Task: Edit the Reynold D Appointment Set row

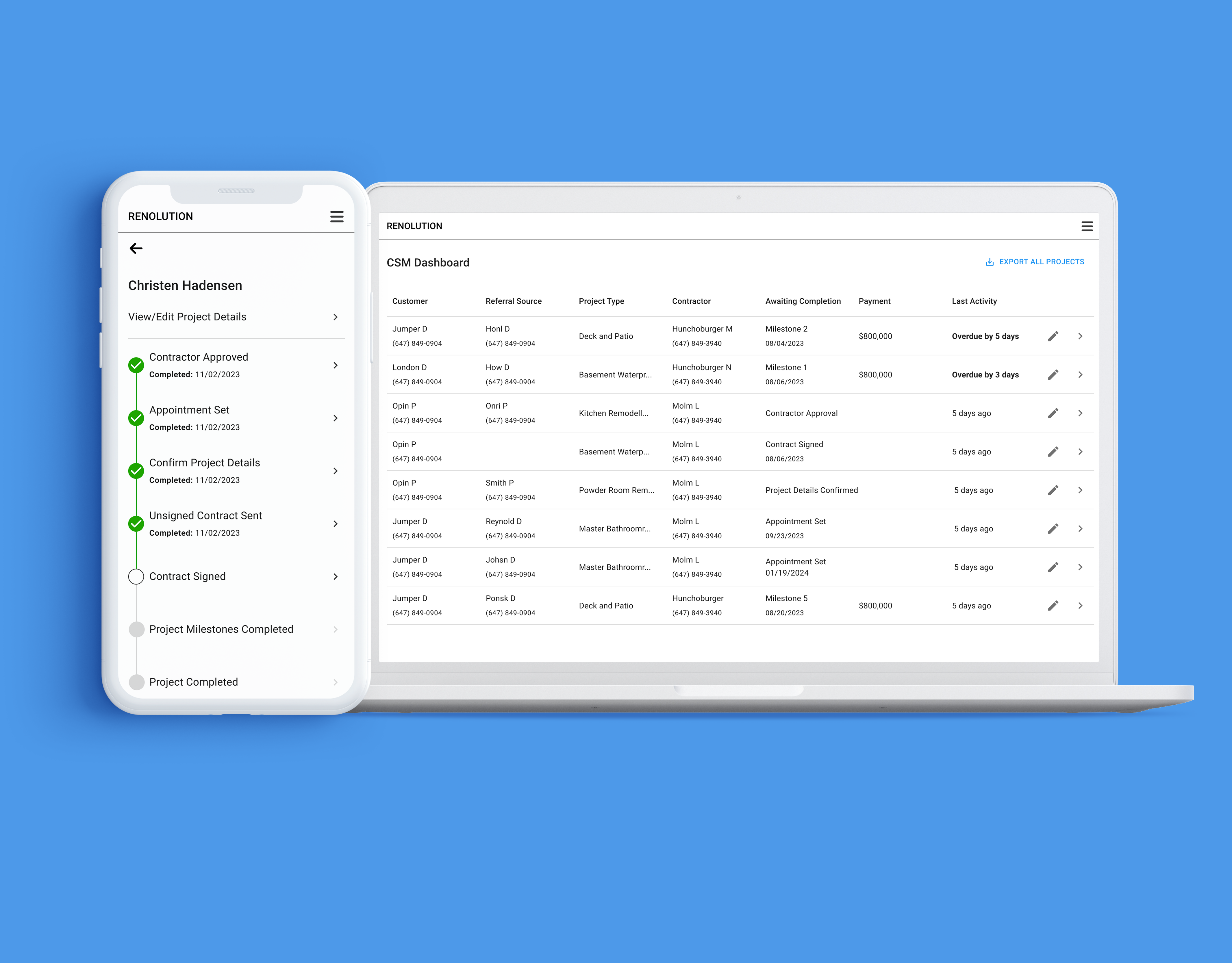Action: 1053,529
